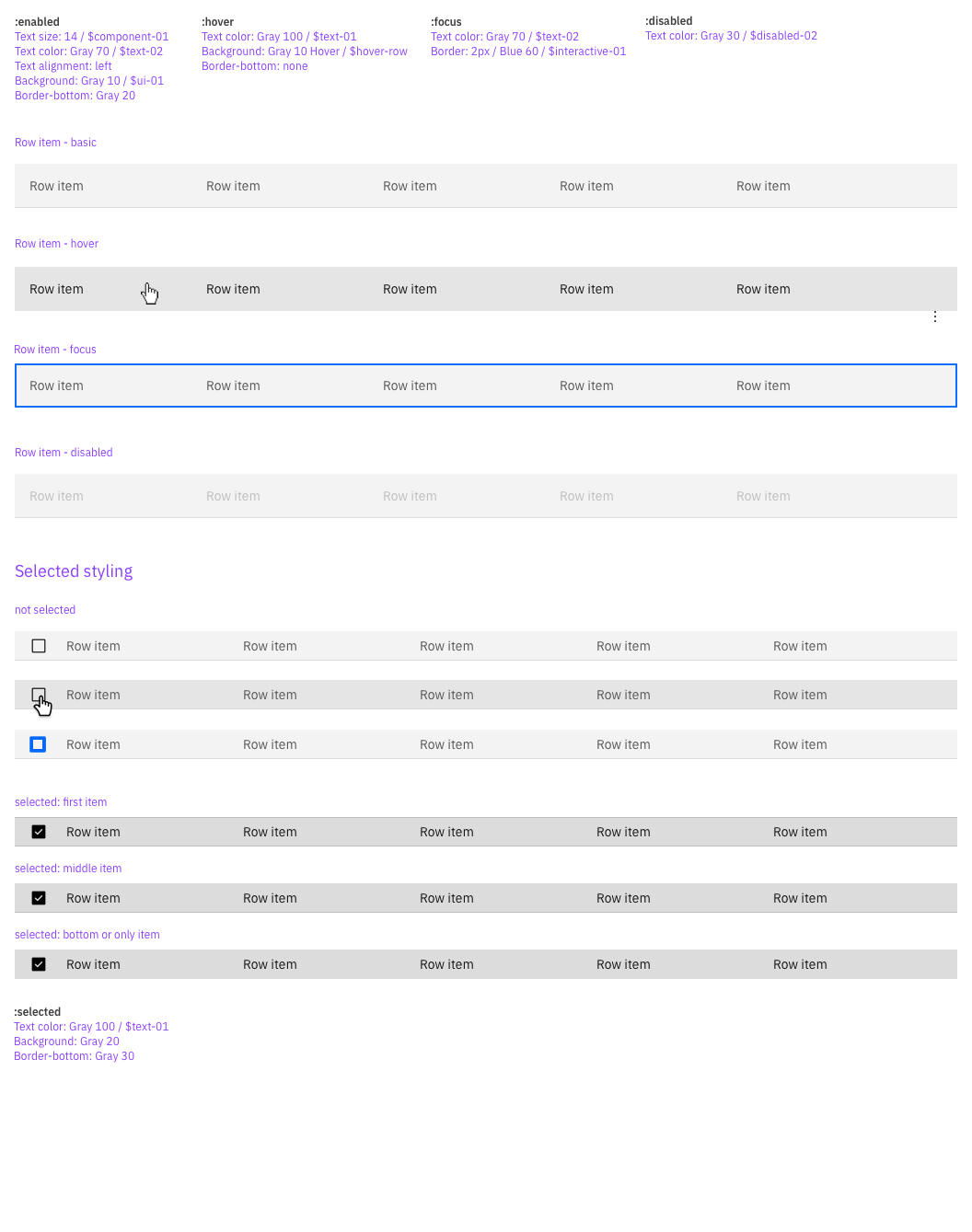Click middle 'Row item' cell in blue-focused row
The height and width of the screenshot is (1232, 972).
[410, 386]
